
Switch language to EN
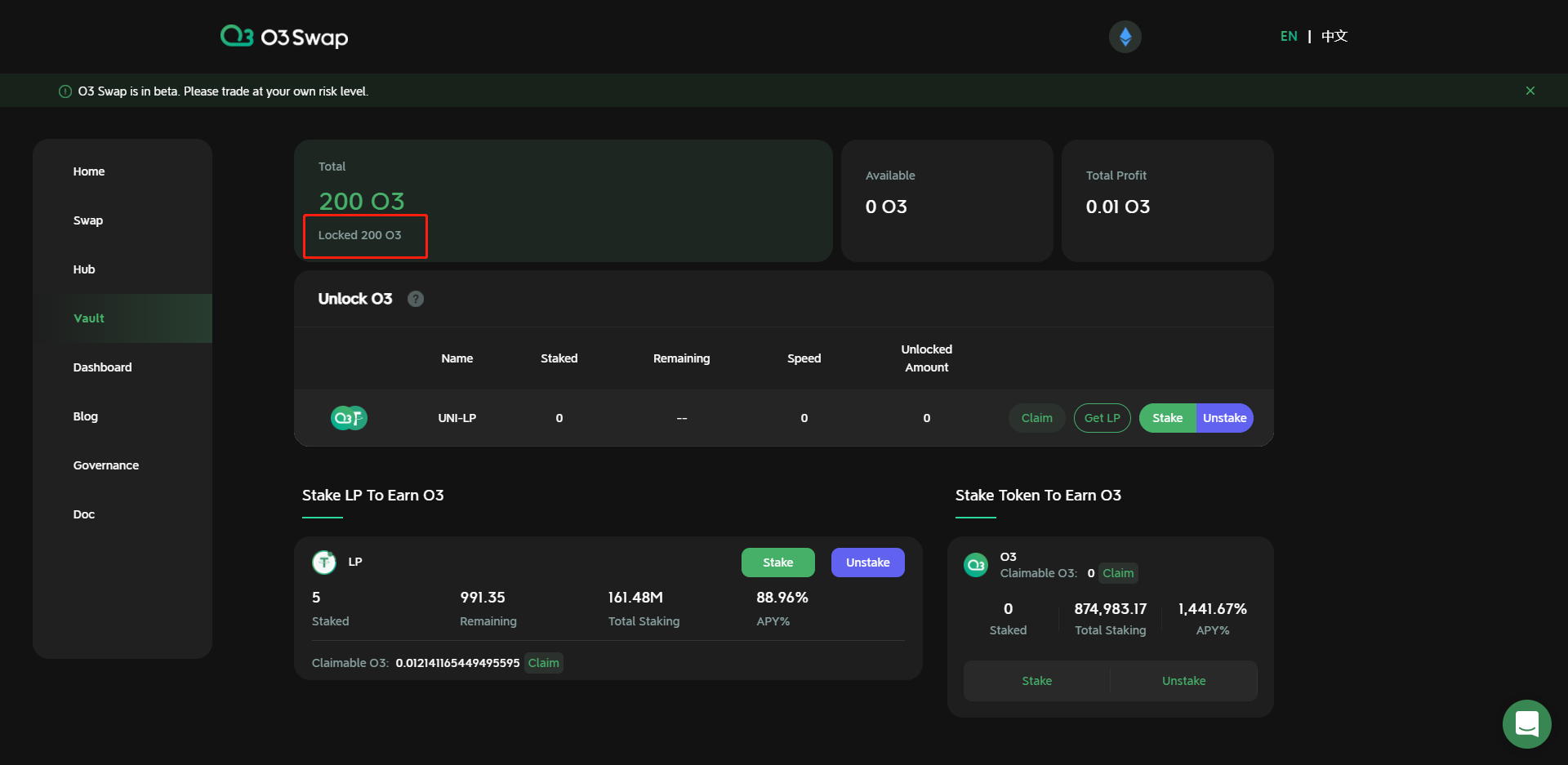pos(1289,36)
